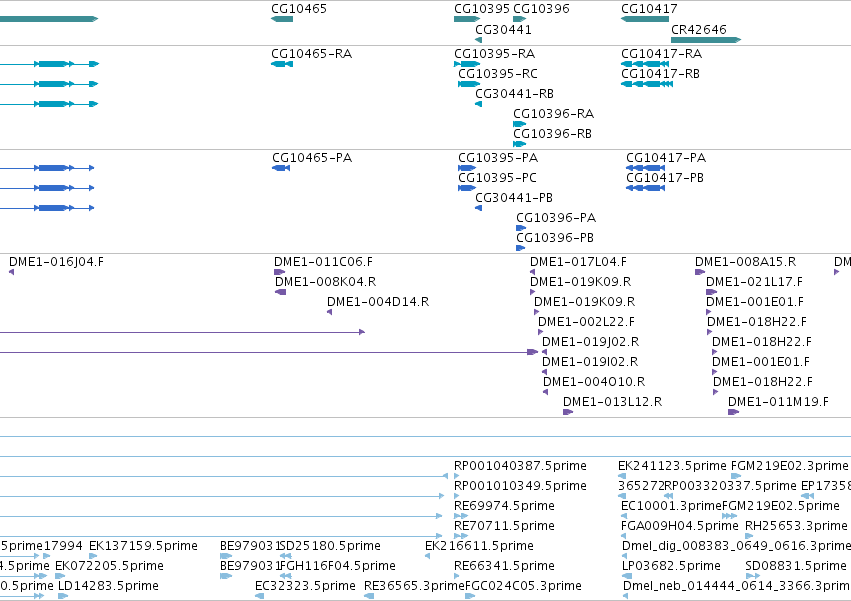Click protein label CG10395-PC
851x601 pixels.
point(497,178)
